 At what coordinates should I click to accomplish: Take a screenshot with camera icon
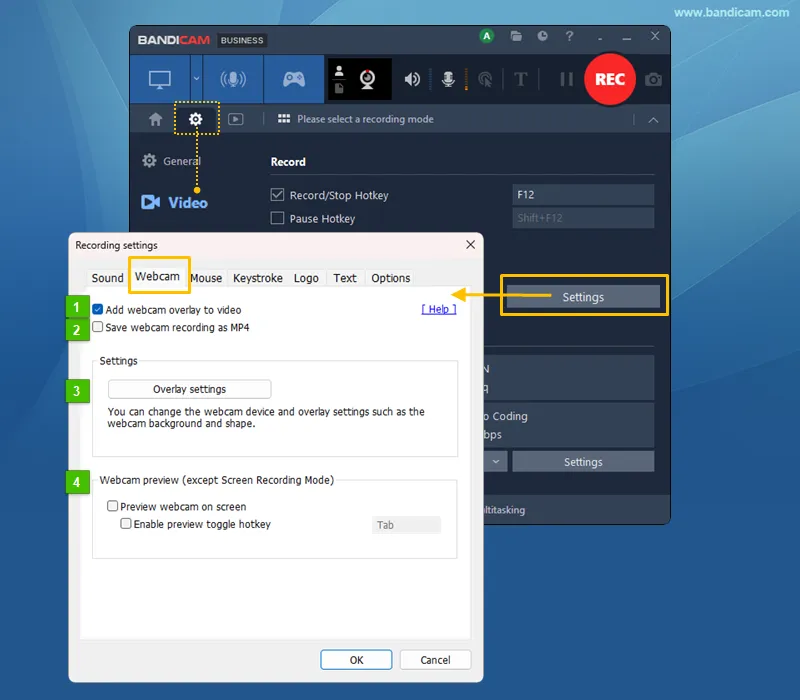click(x=653, y=80)
